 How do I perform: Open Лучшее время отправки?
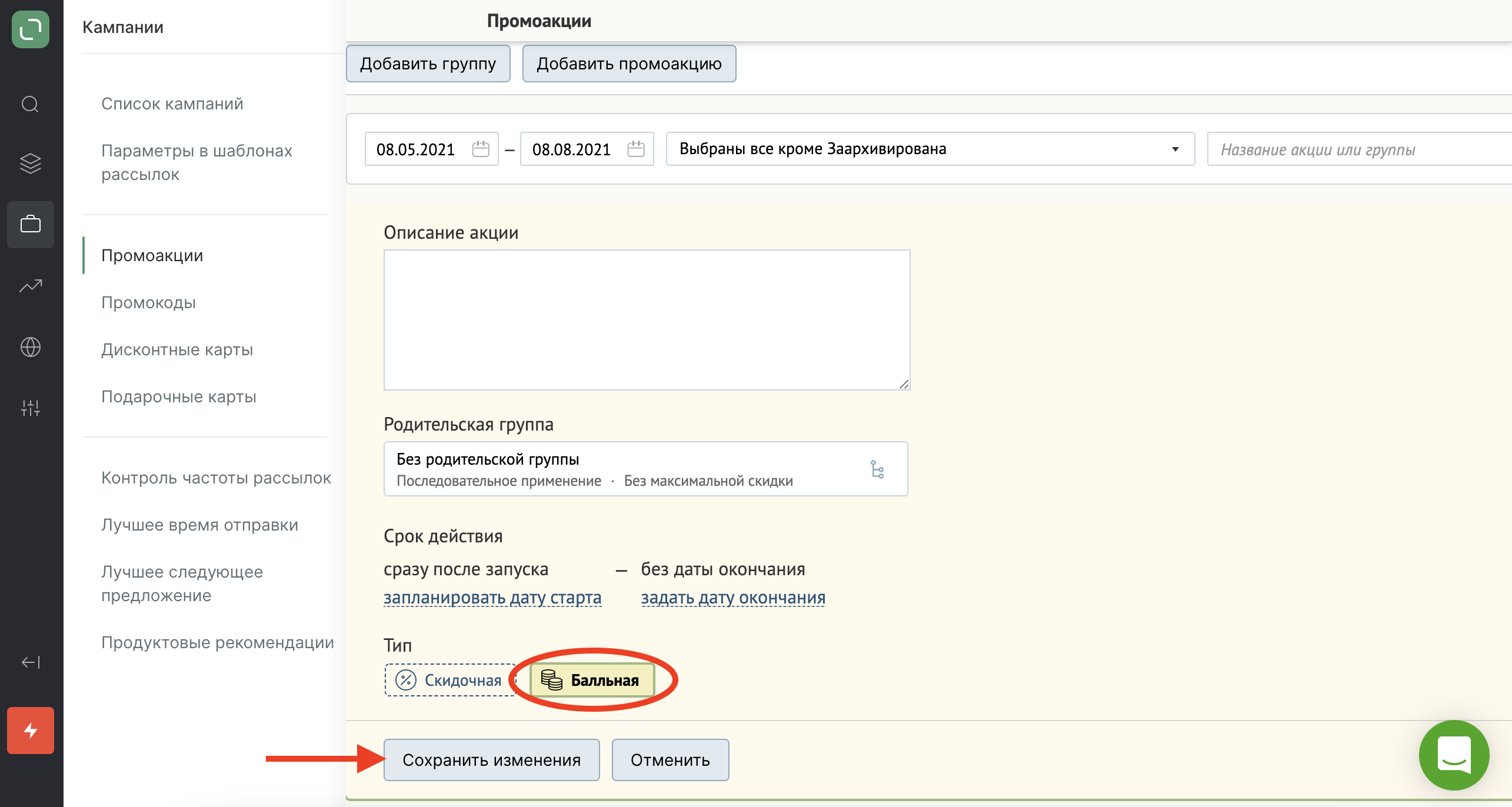199,525
